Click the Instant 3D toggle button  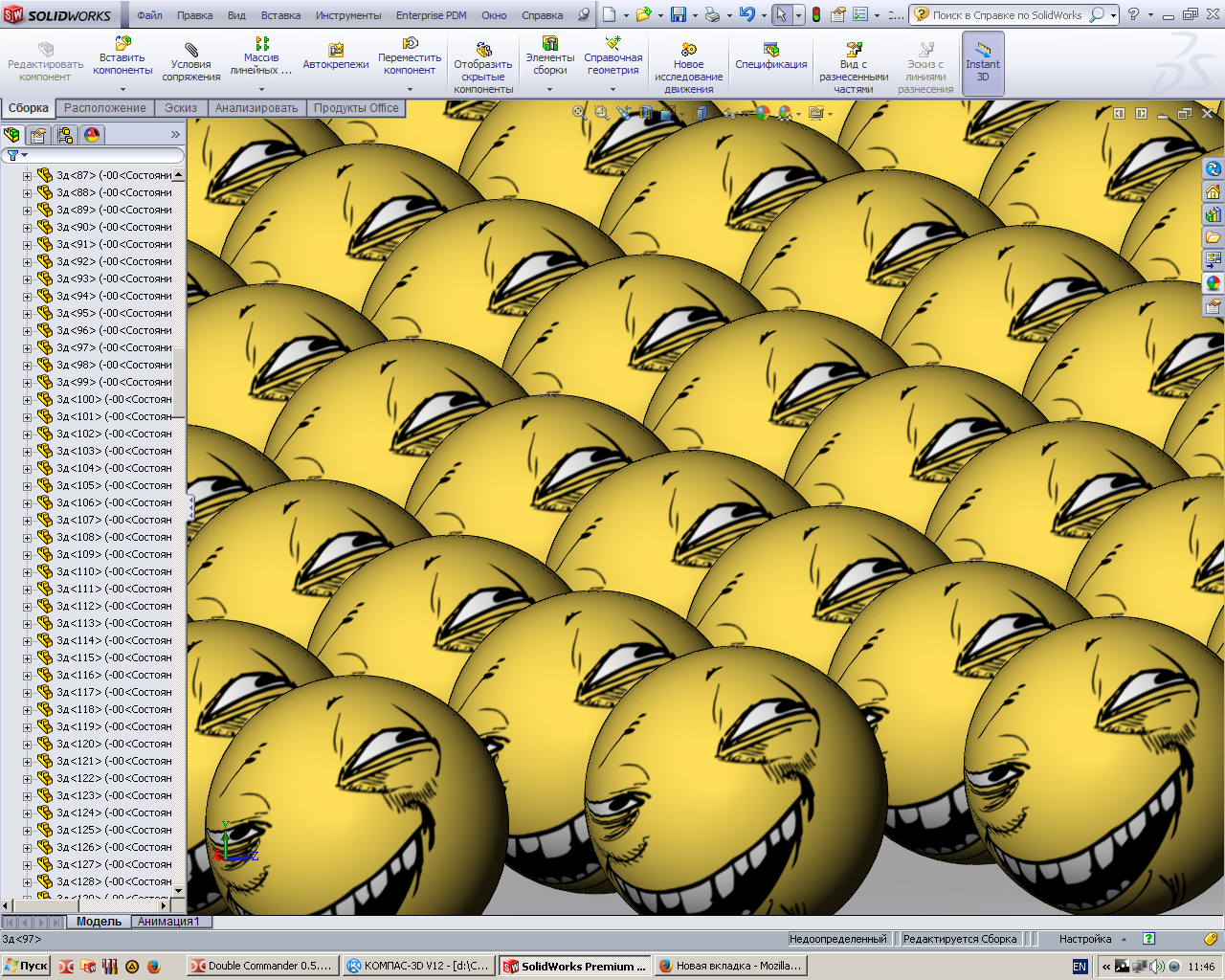983,63
